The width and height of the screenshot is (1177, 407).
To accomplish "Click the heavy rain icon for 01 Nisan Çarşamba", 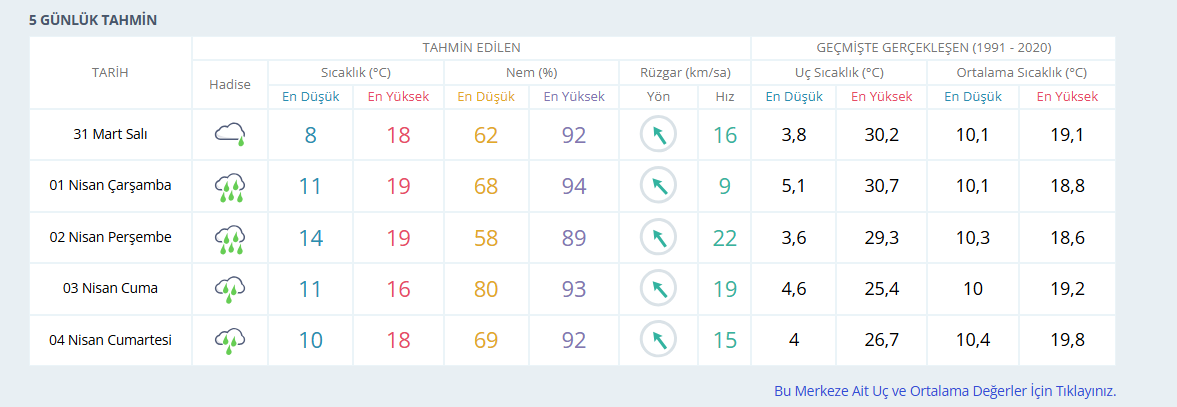I will [230, 187].
